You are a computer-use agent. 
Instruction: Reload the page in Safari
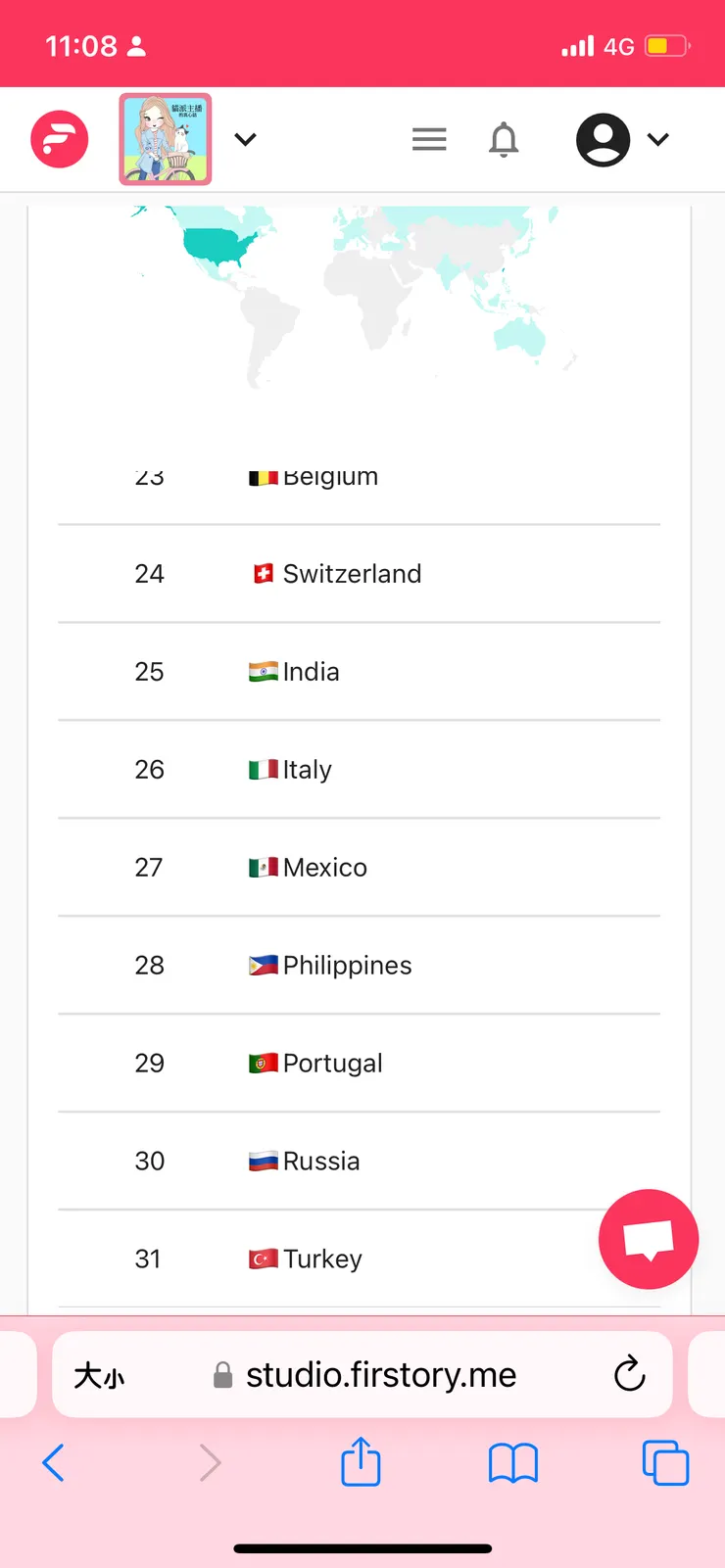629,1374
